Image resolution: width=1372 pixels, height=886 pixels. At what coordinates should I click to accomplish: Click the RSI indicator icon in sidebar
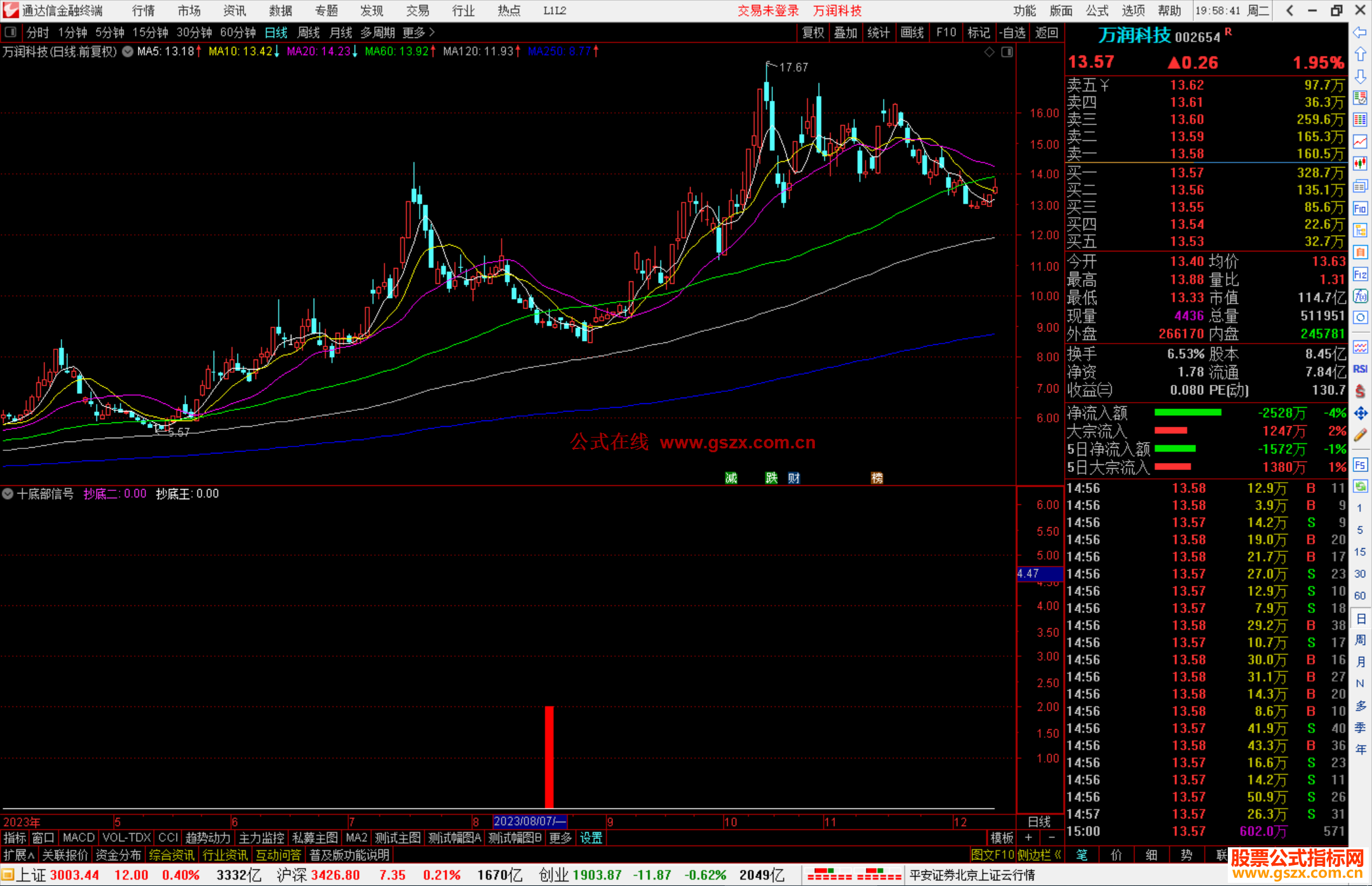tap(1360, 369)
